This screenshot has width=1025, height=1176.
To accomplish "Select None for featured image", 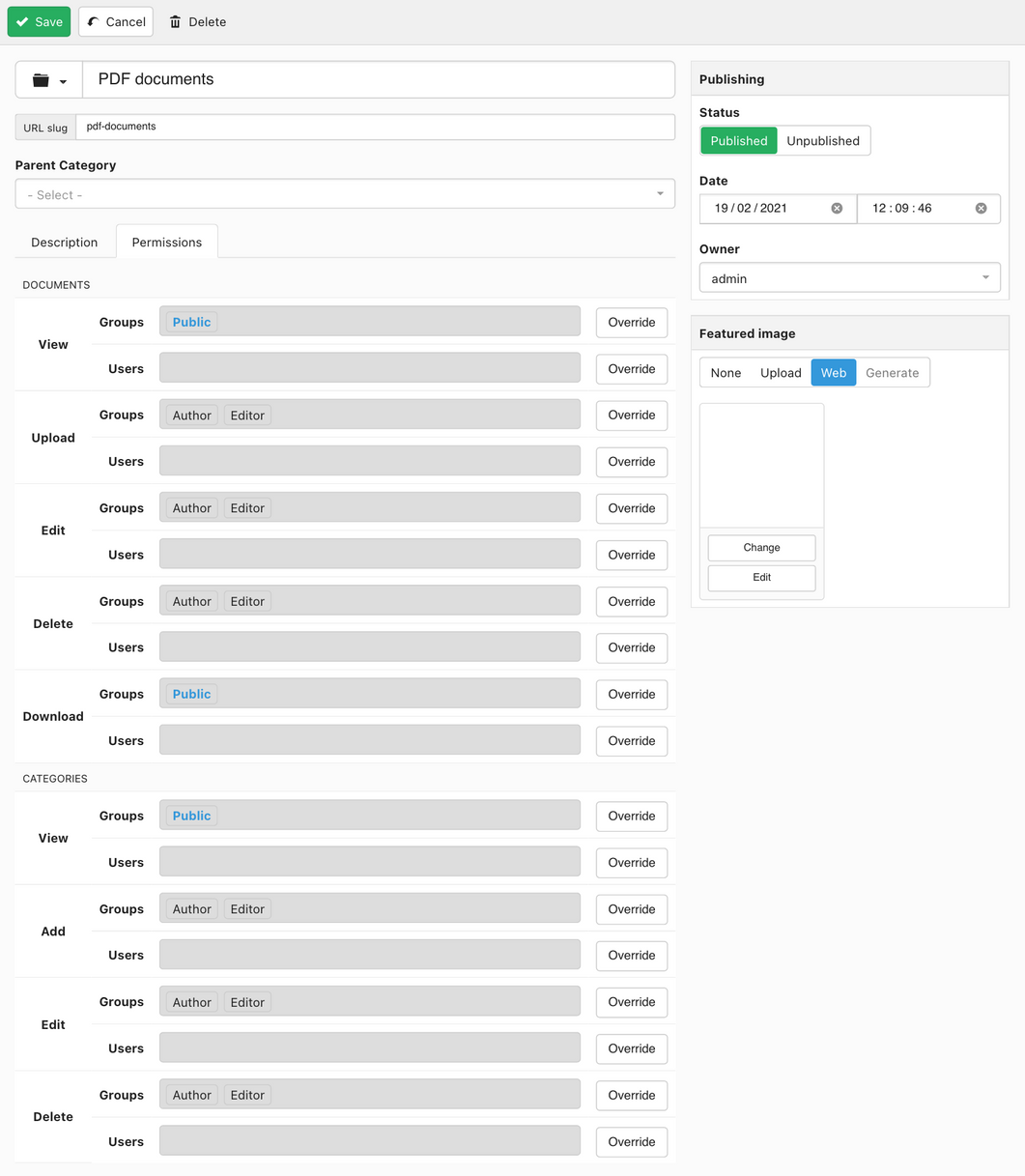I will click(x=726, y=373).
